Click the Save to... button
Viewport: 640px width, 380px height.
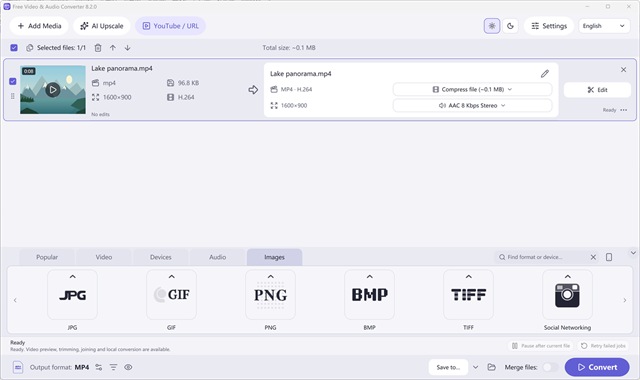point(448,367)
